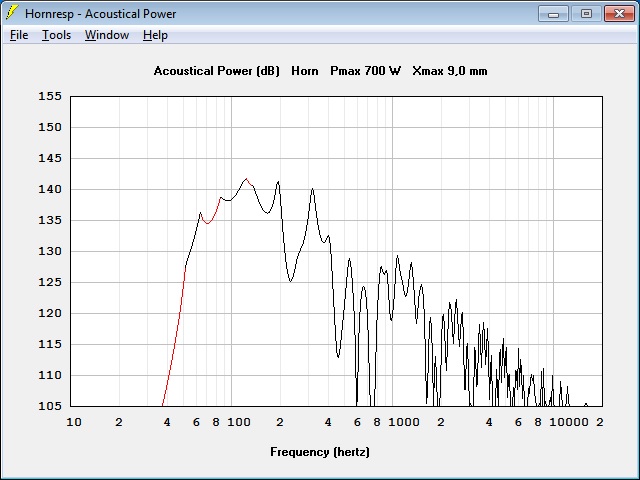Click the 'Pmax 700 W' text

coord(365,71)
